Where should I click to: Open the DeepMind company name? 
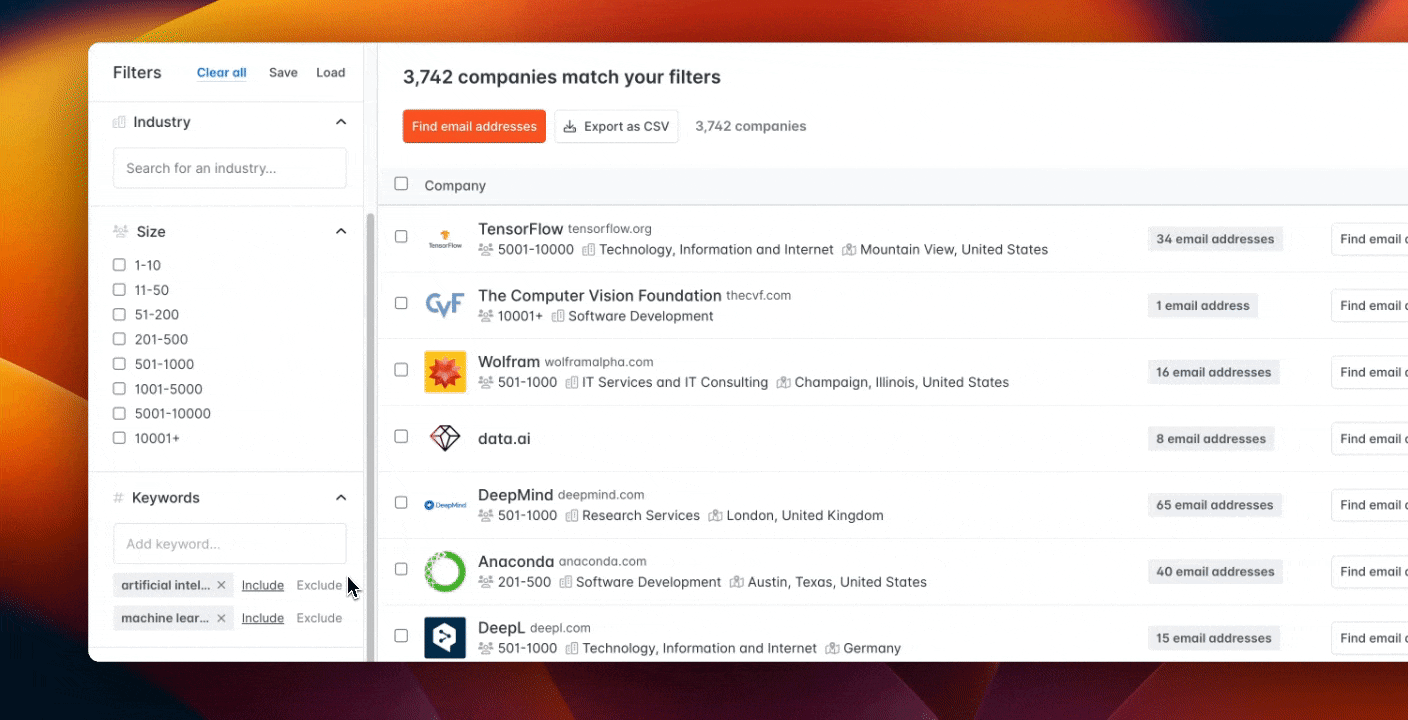point(516,495)
